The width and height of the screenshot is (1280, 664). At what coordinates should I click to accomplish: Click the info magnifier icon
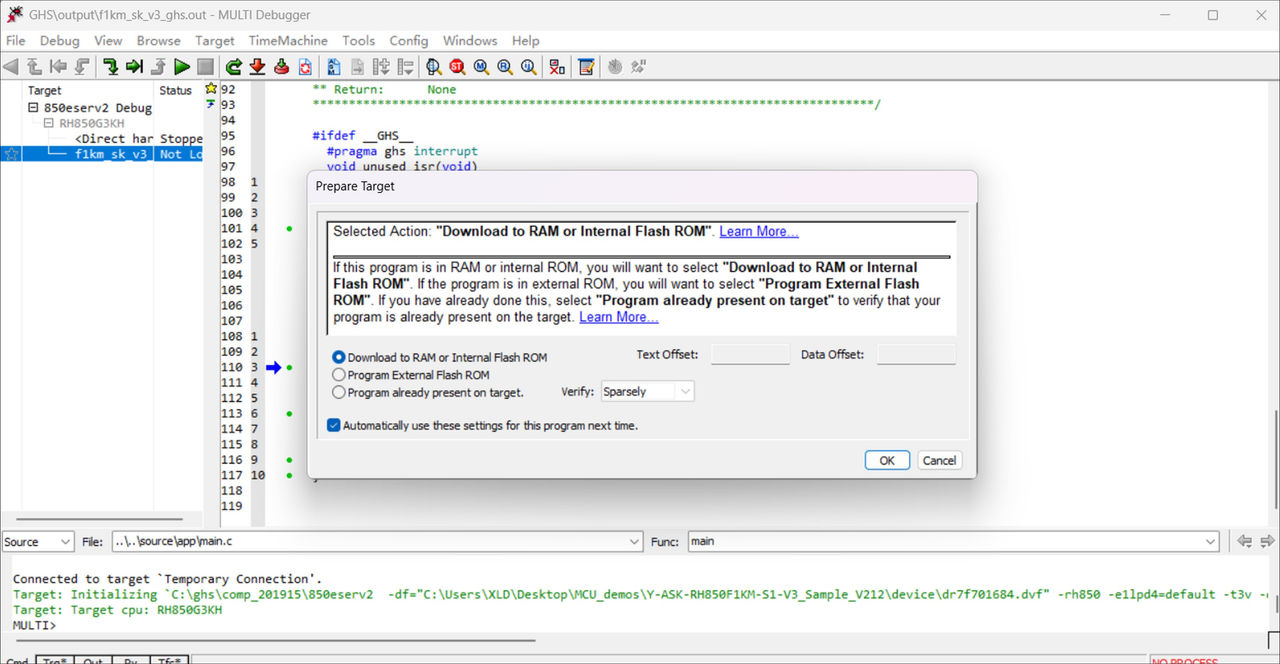tap(528, 67)
